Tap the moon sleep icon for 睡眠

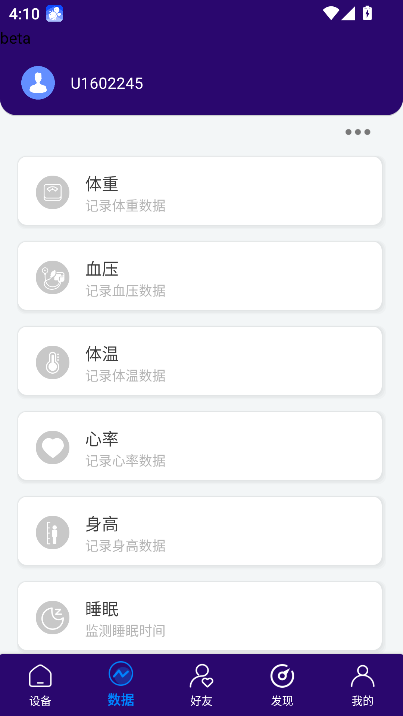[52, 617]
